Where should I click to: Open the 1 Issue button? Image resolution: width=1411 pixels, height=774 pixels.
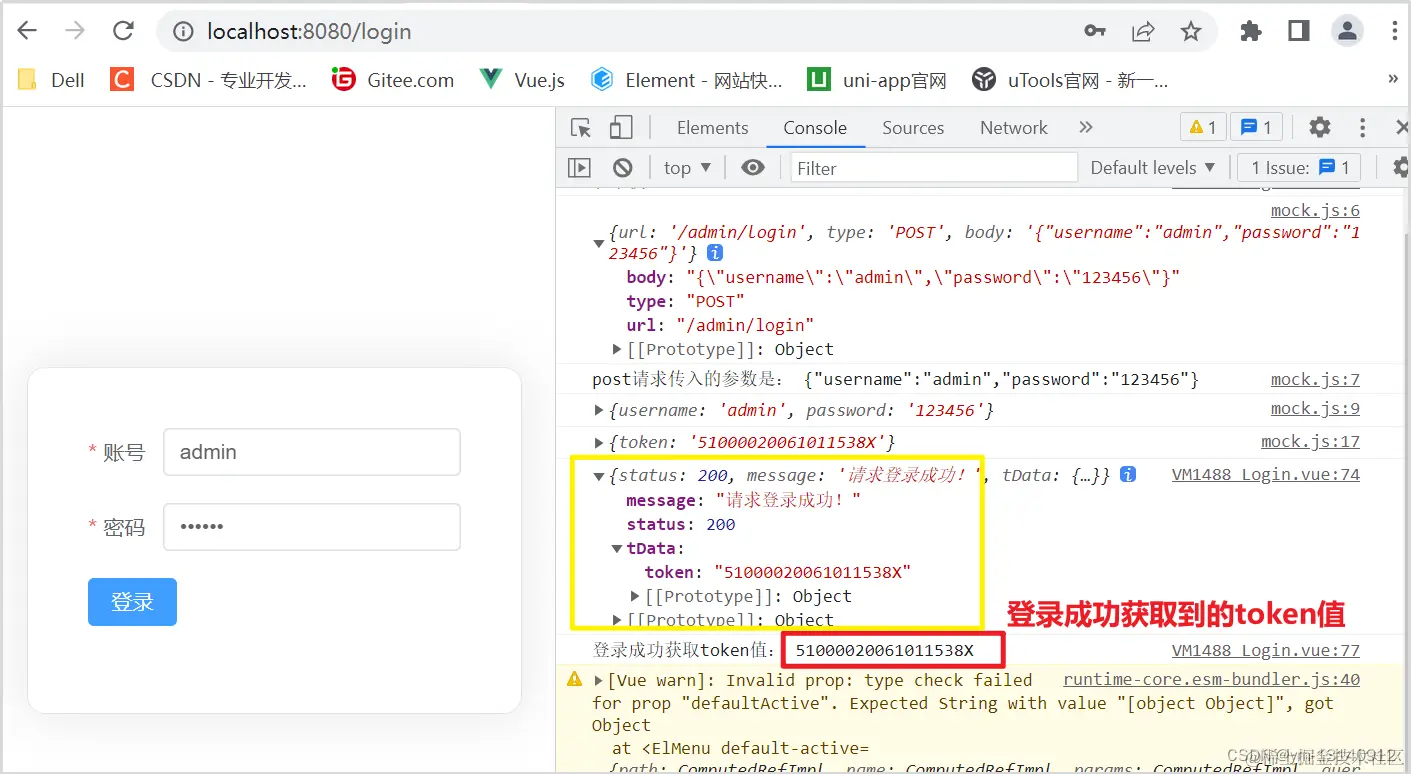[1300, 168]
